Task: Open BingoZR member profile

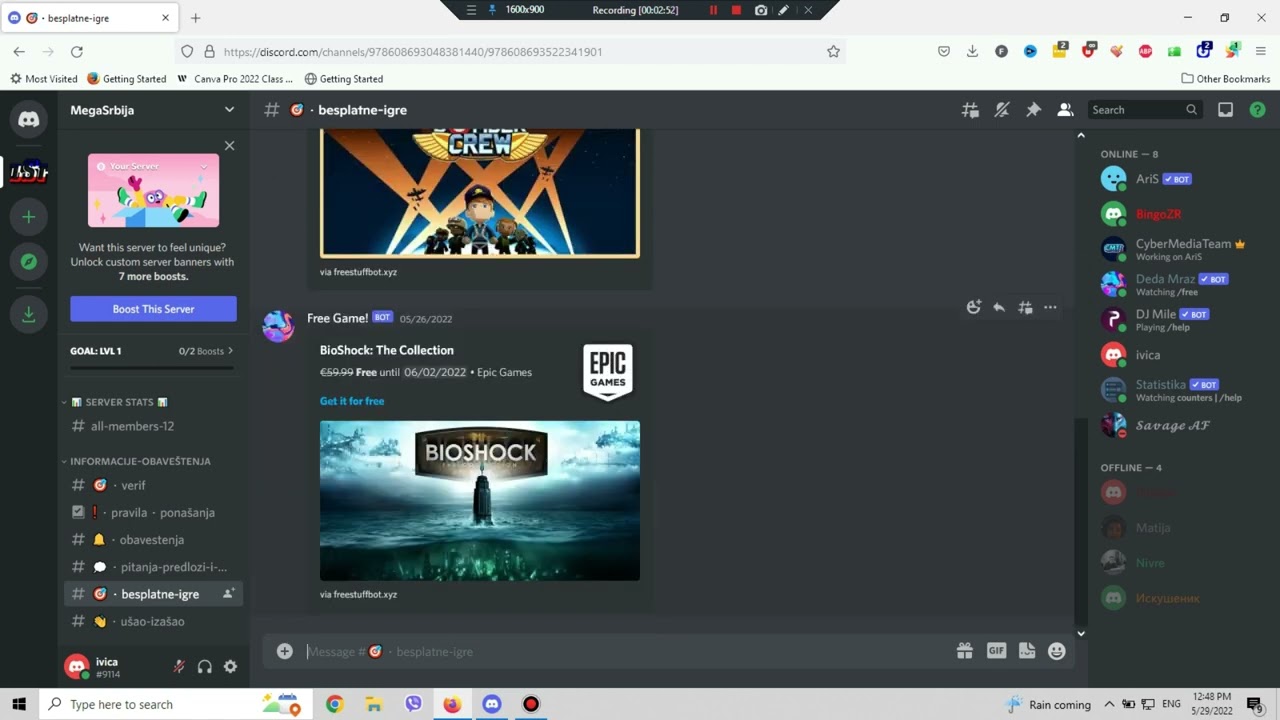Action: click(1180, 214)
